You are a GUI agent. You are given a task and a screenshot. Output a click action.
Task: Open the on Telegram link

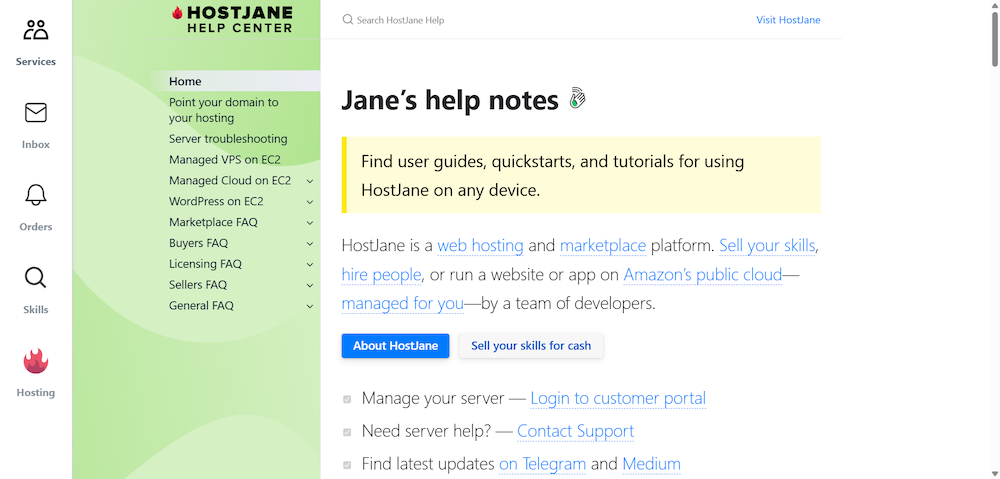coord(542,464)
